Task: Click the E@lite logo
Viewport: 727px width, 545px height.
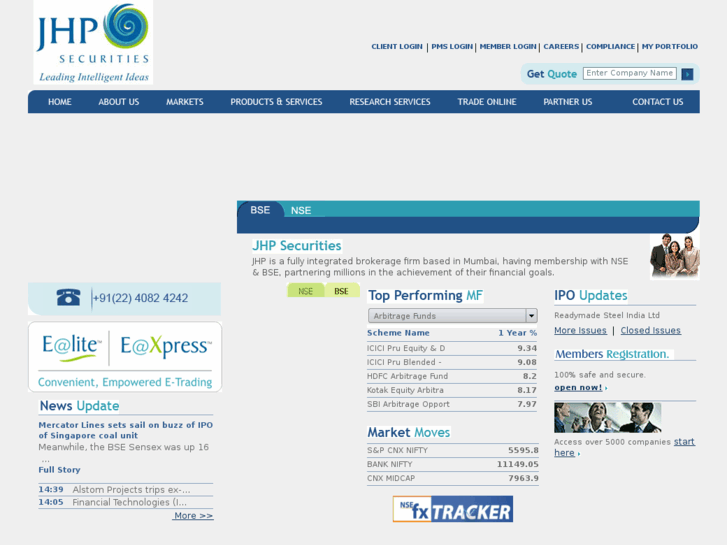Action: (71, 347)
